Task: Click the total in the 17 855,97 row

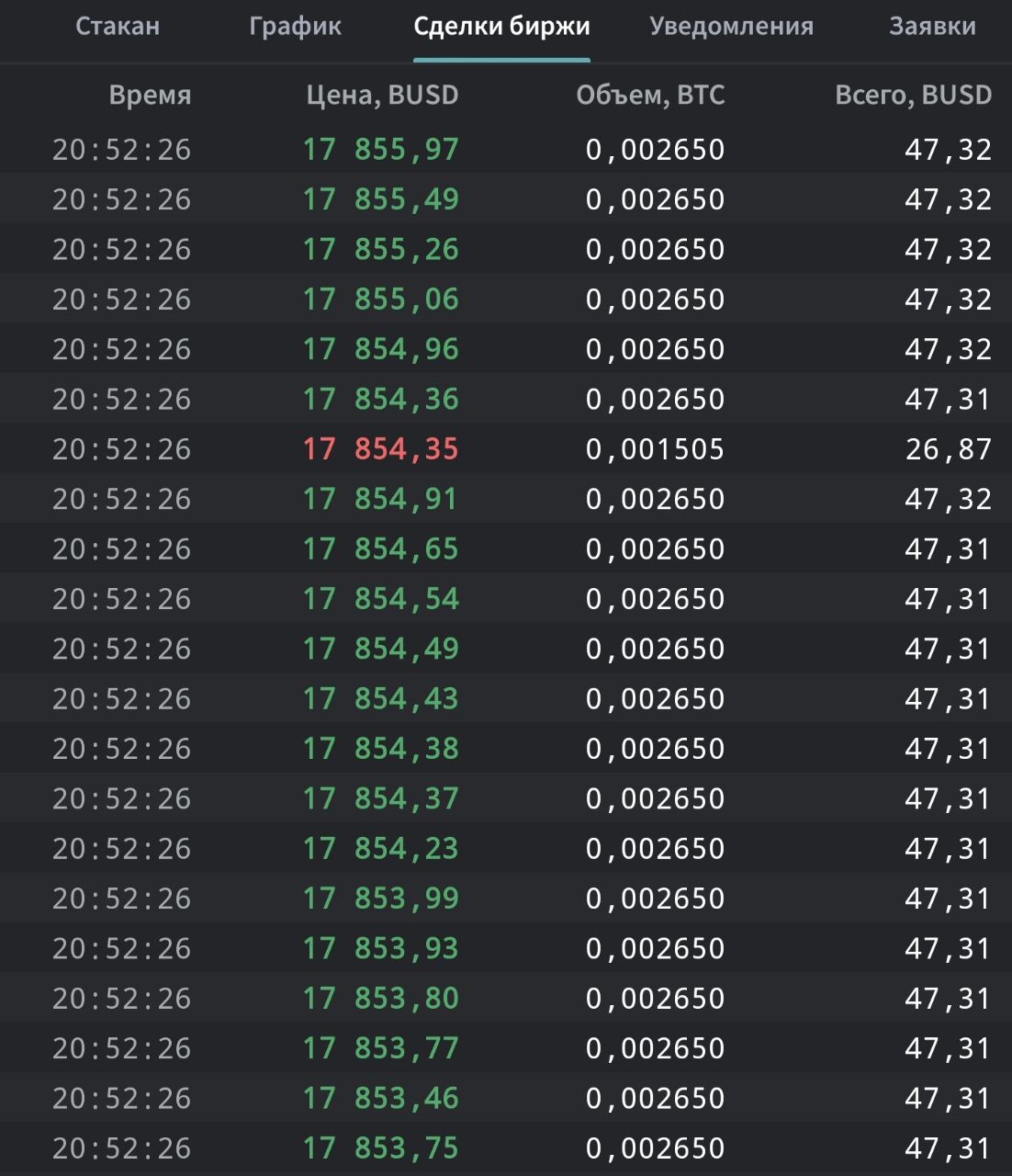Action: coord(949,150)
